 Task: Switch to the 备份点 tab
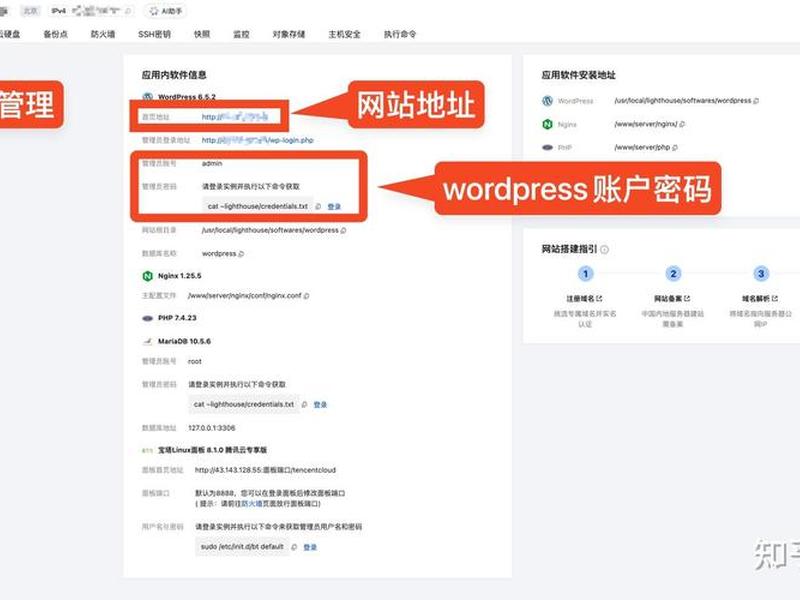[56, 34]
